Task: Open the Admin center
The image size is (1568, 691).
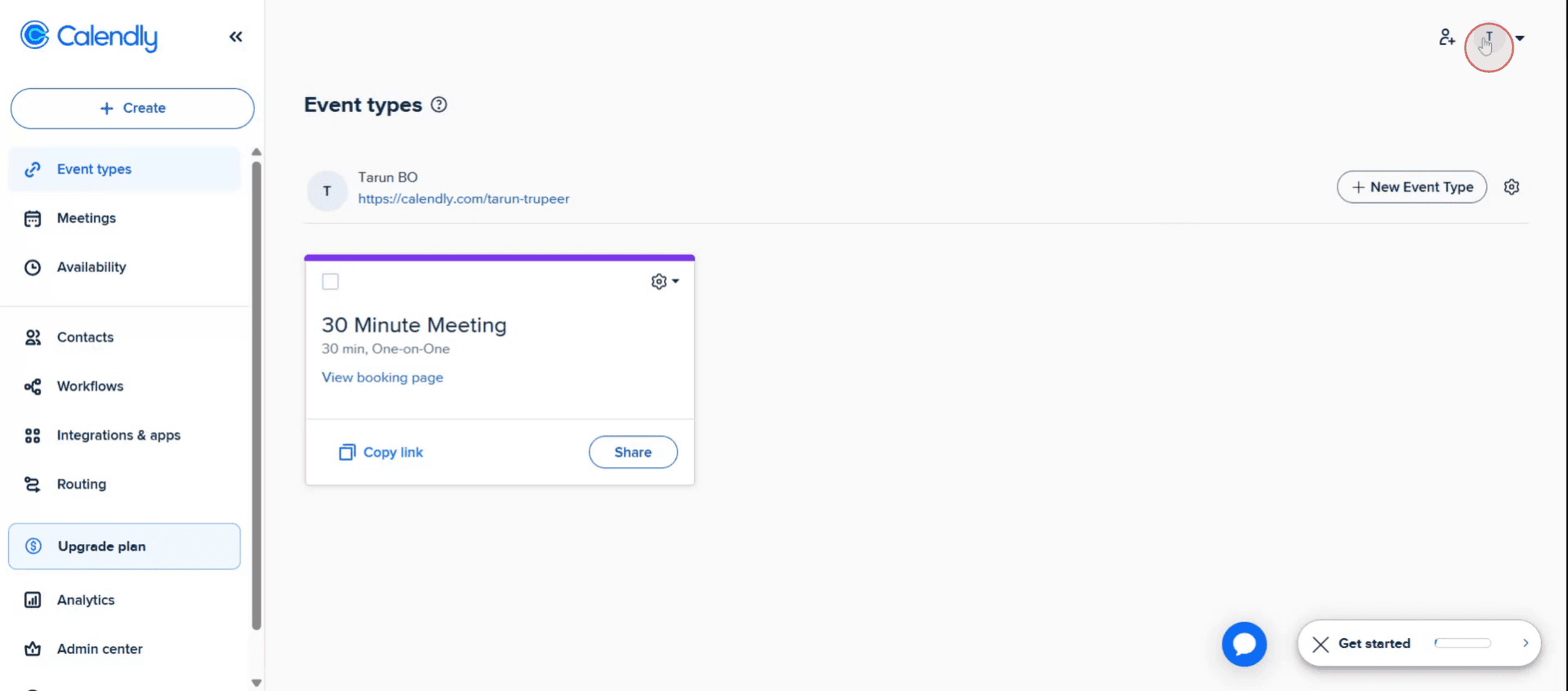Action: (x=100, y=649)
